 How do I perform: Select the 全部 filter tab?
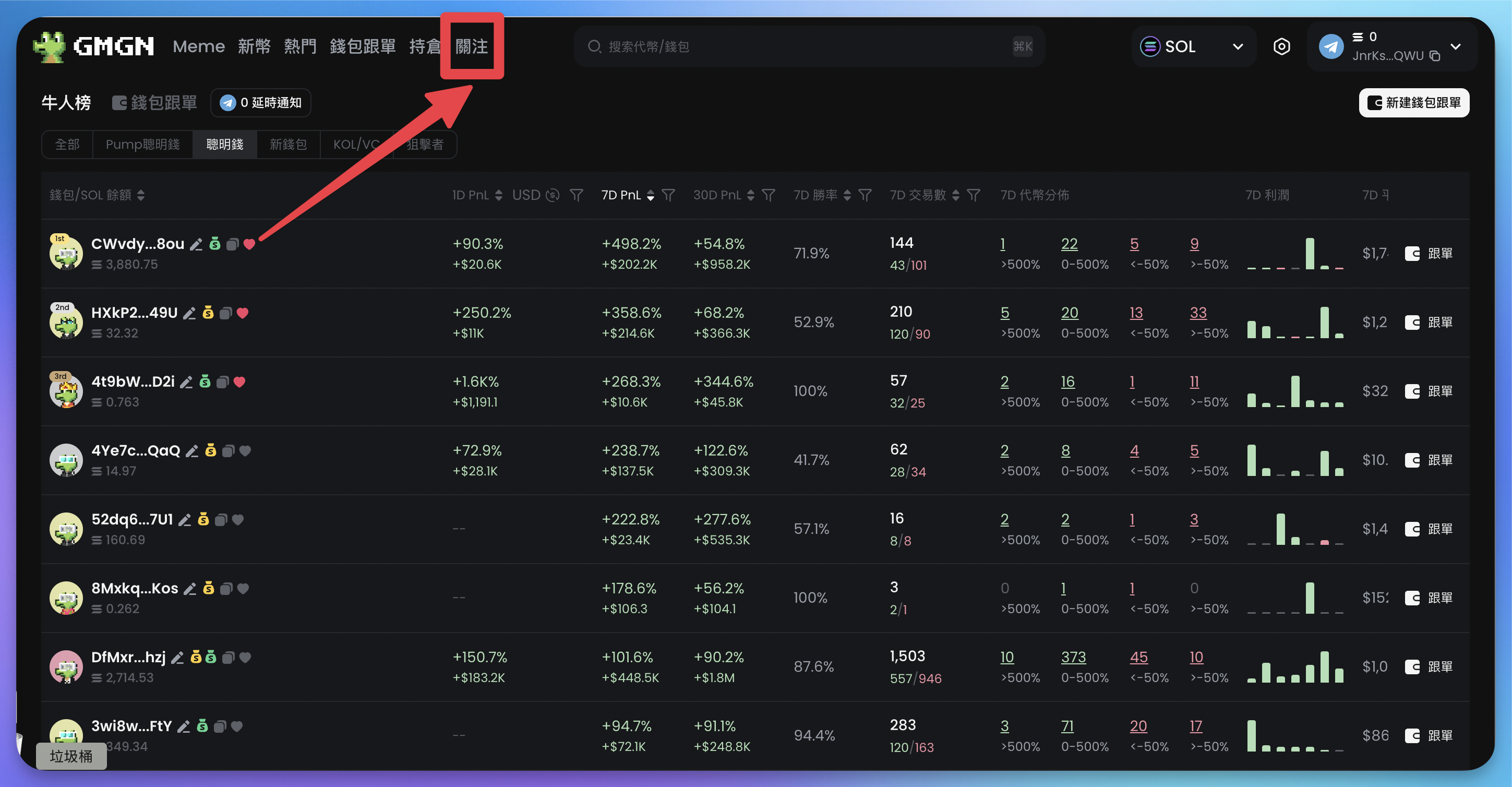(67, 145)
